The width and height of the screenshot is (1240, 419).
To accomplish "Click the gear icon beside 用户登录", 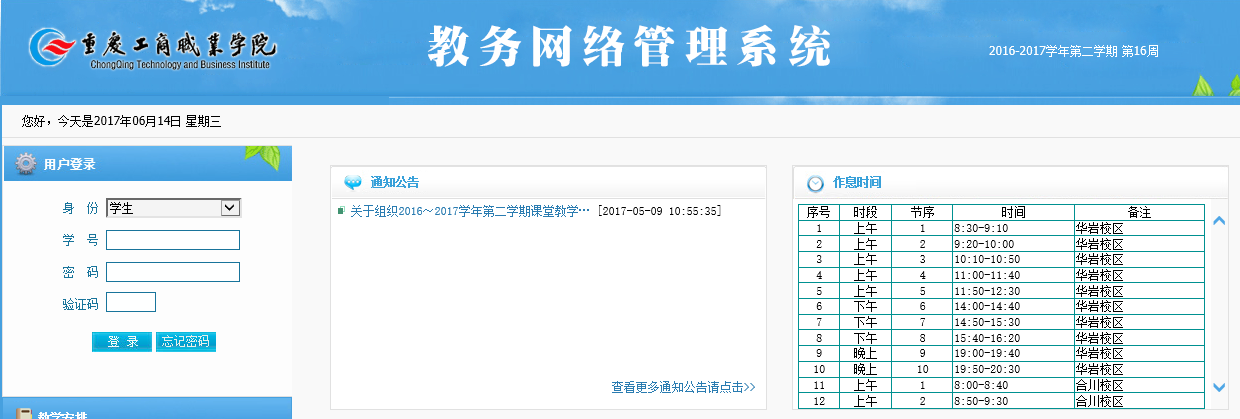I will pos(27,164).
